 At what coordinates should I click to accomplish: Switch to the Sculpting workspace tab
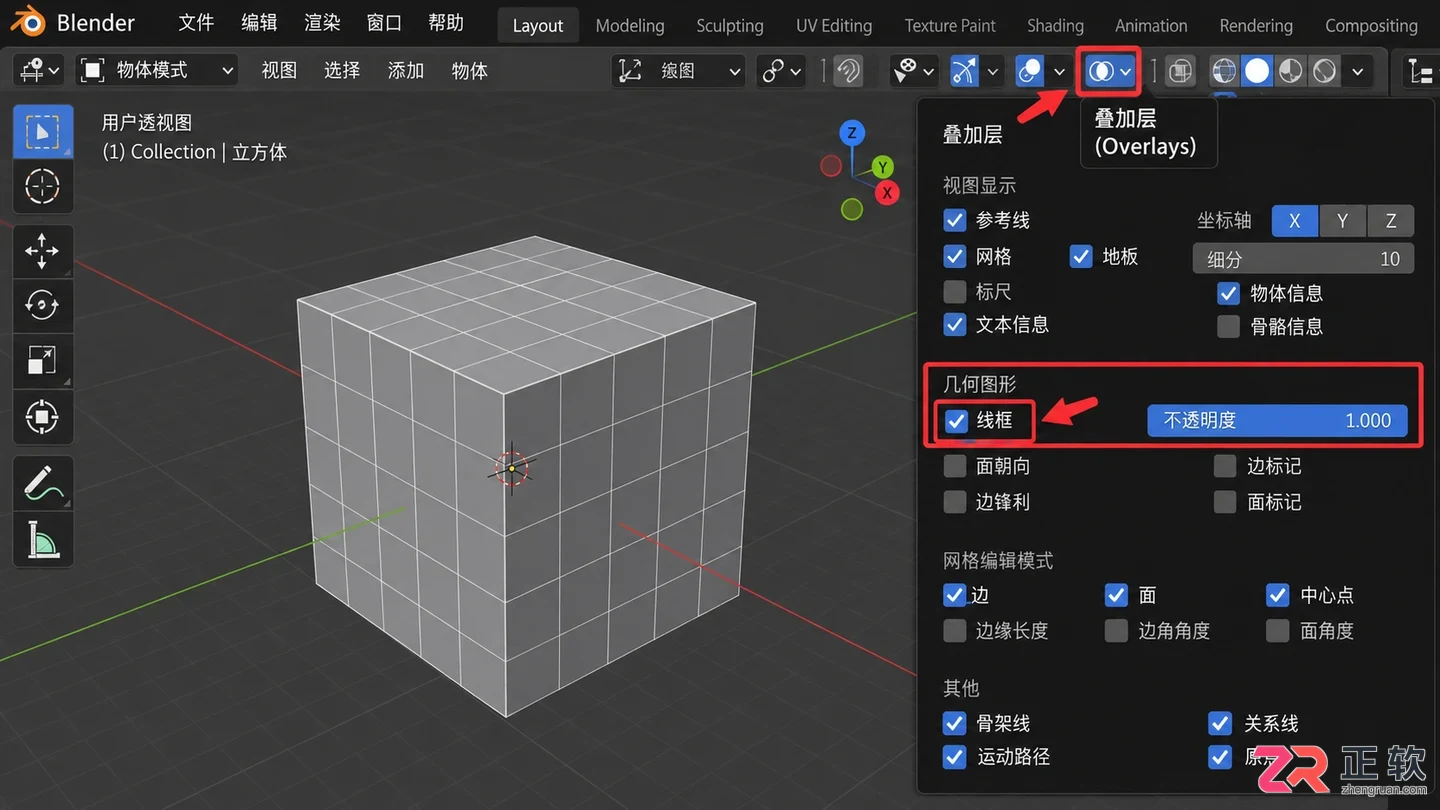[x=730, y=25]
